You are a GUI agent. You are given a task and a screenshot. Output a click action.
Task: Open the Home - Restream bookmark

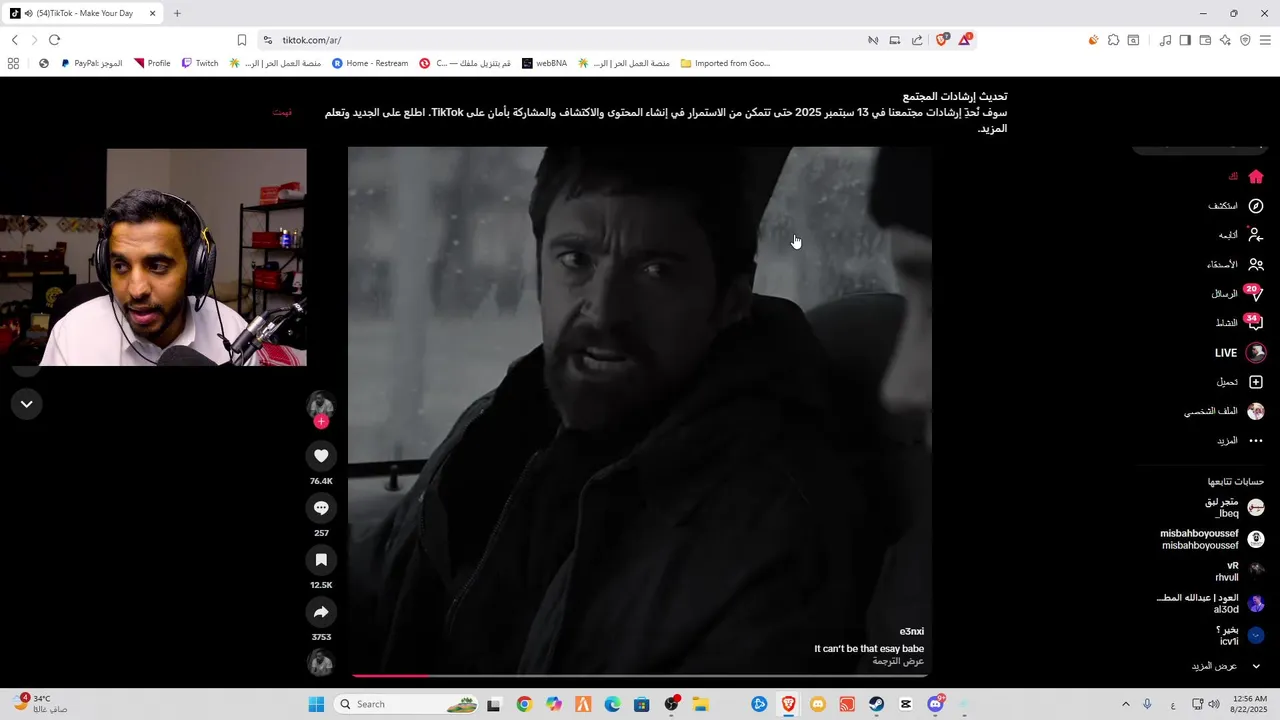pyautogui.click(x=370, y=63)
